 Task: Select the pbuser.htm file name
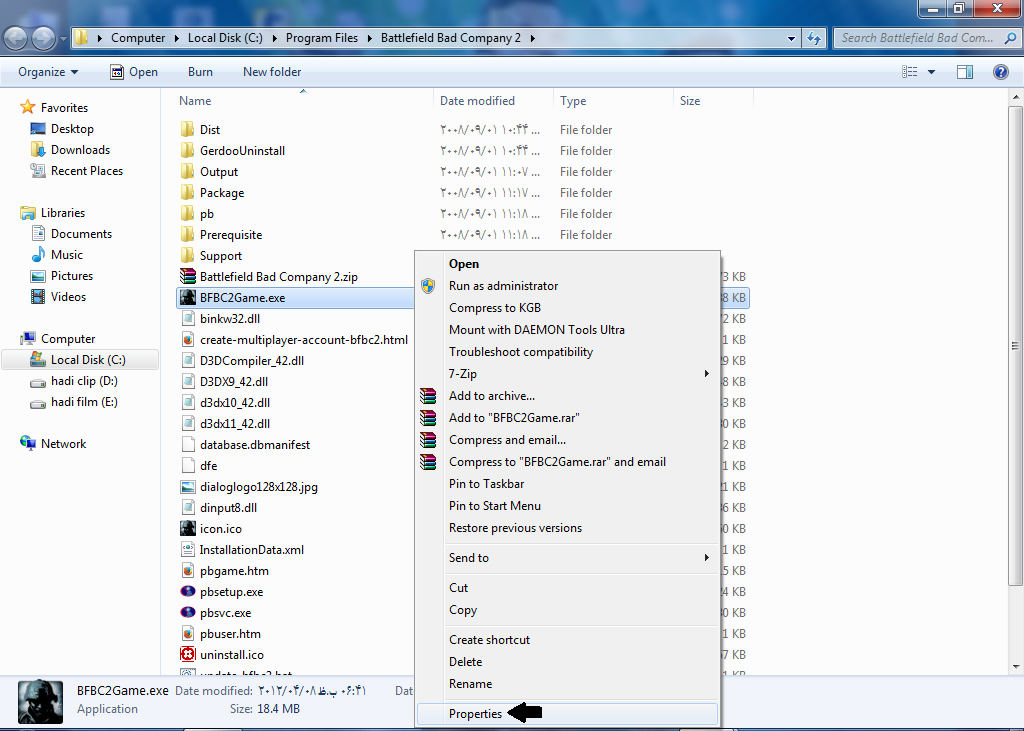pyautogui.click(x=230, y=634)
